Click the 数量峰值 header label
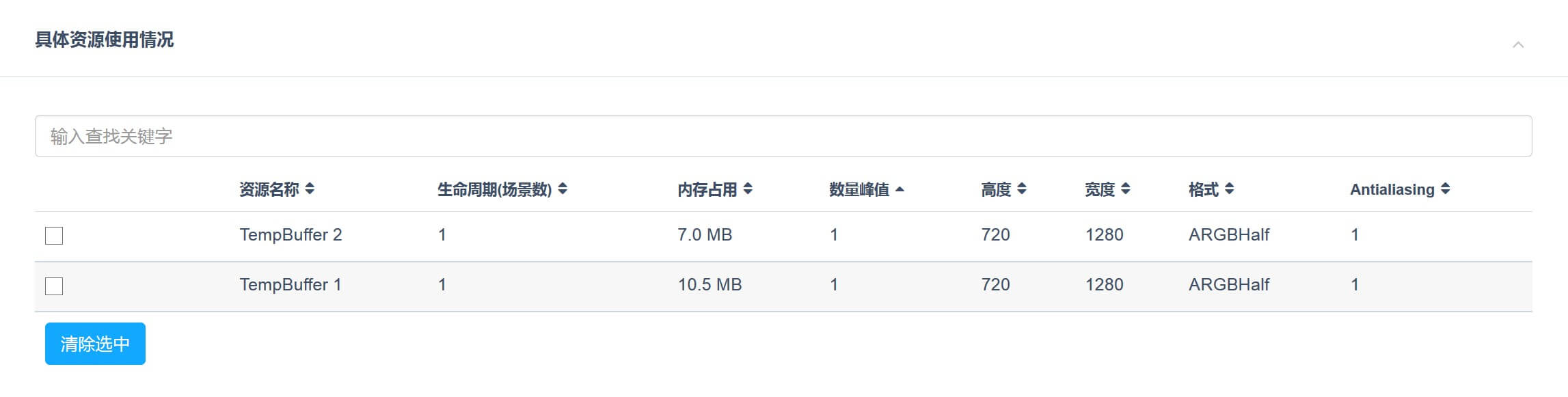This screenshot has width=1568, height=397. point(861,190)
